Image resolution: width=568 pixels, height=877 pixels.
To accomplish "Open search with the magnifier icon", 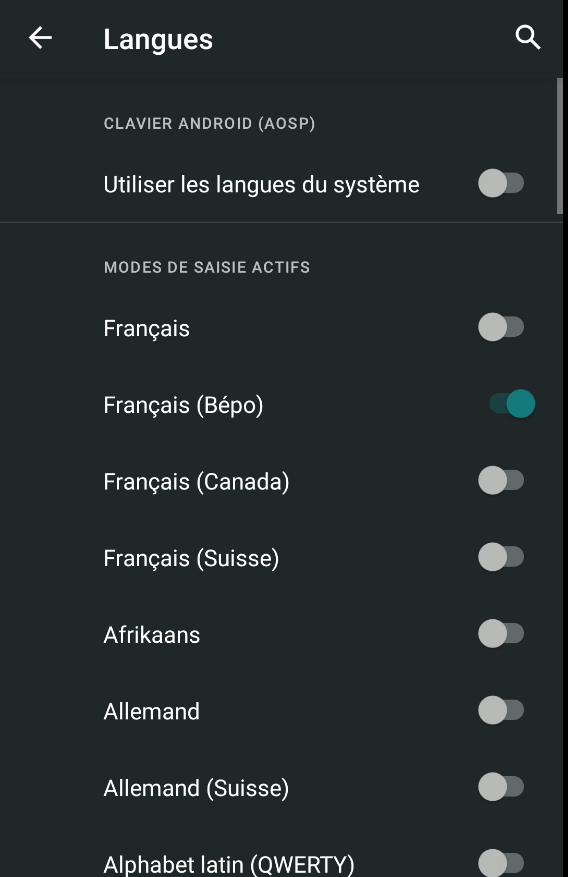I will click(x=527, y=38).
